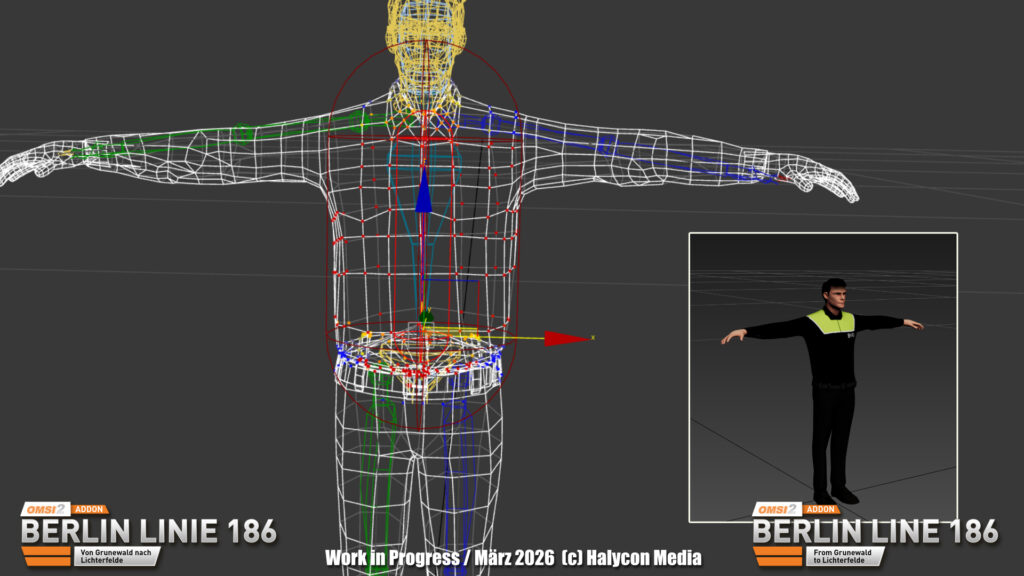
Task: Click the 'Von Grunewald nach Lichterfelde' label
Action: point(115,556)
